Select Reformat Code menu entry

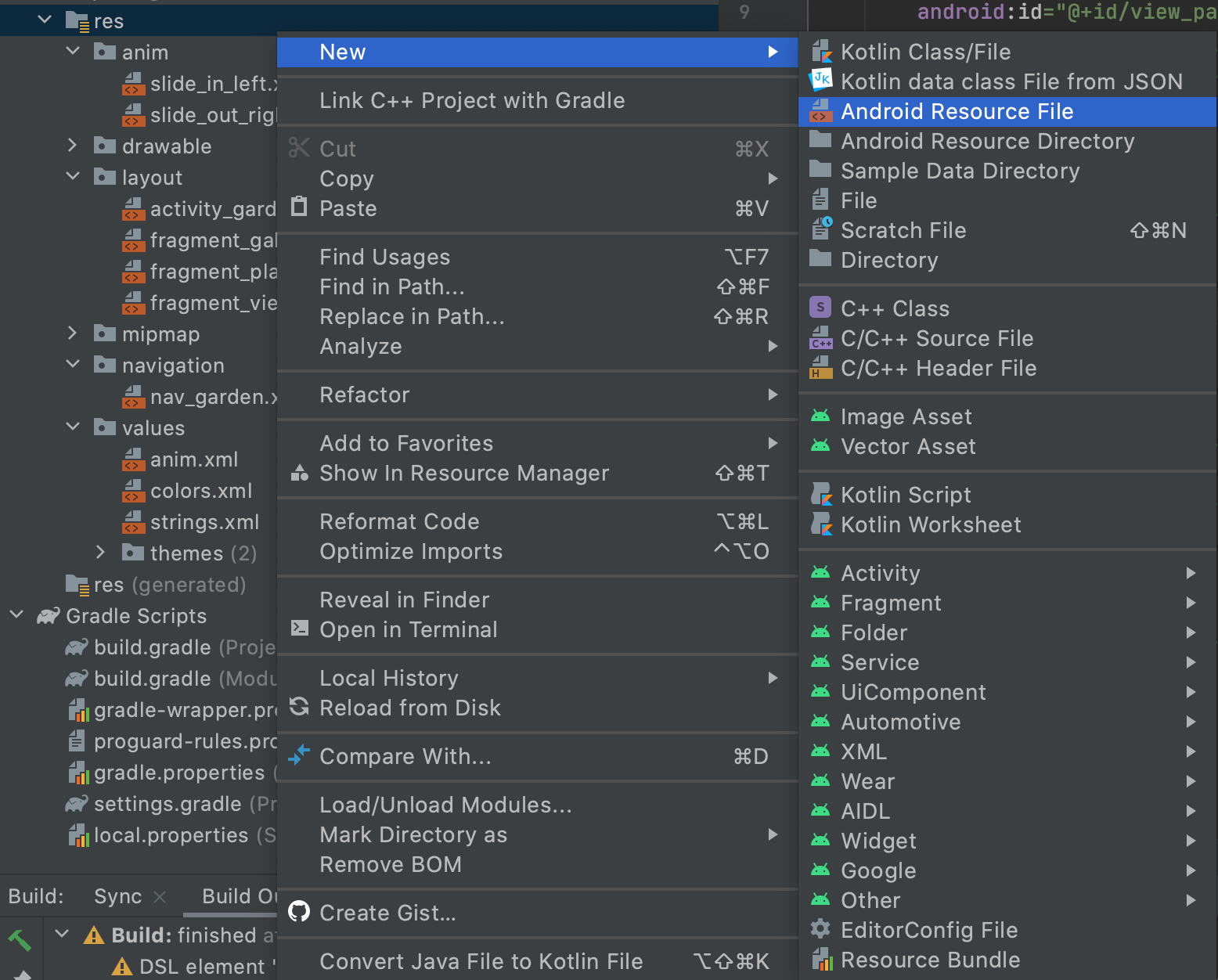click(538, 521)
